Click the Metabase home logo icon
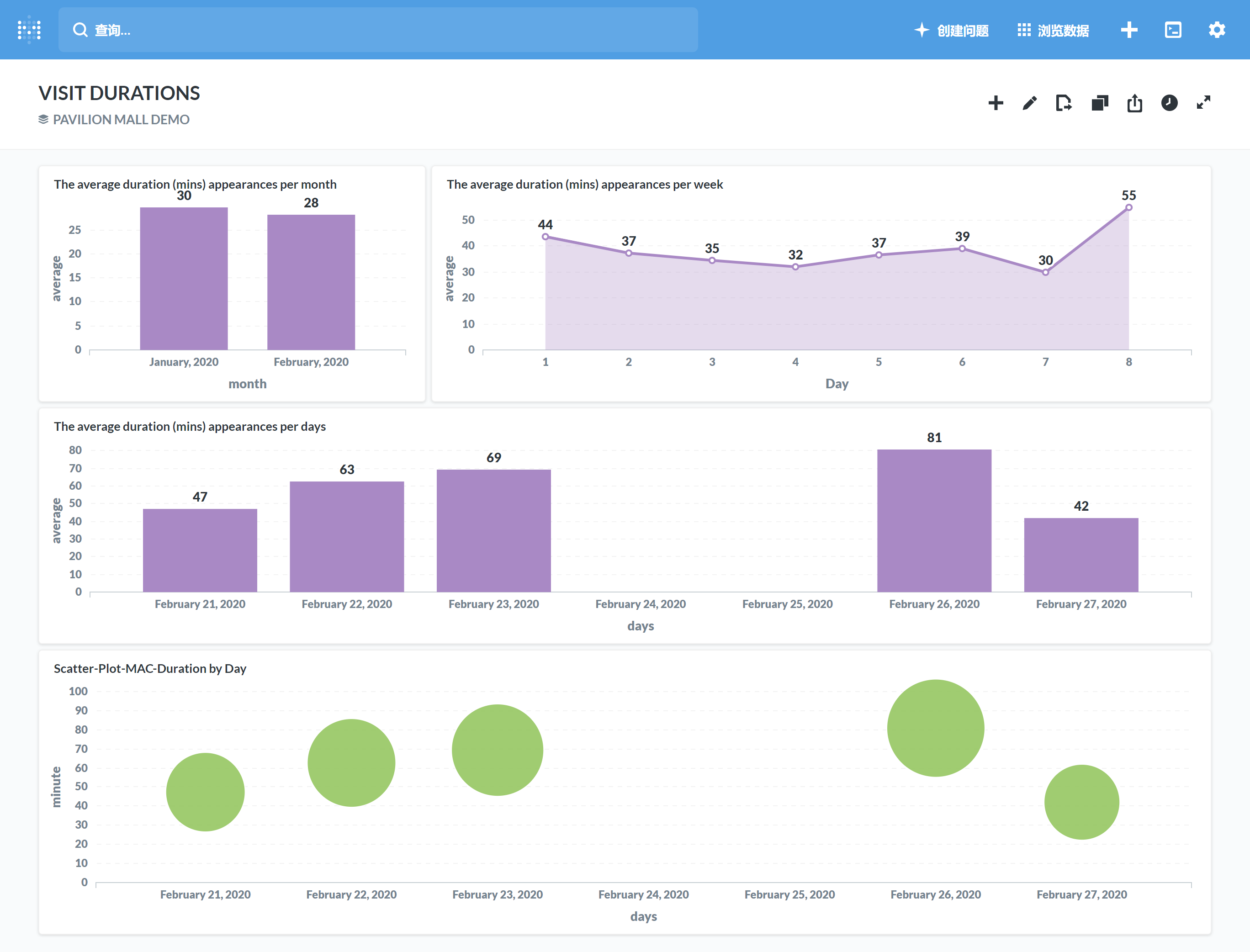1250x952 pixels. (x=29, y=30)
